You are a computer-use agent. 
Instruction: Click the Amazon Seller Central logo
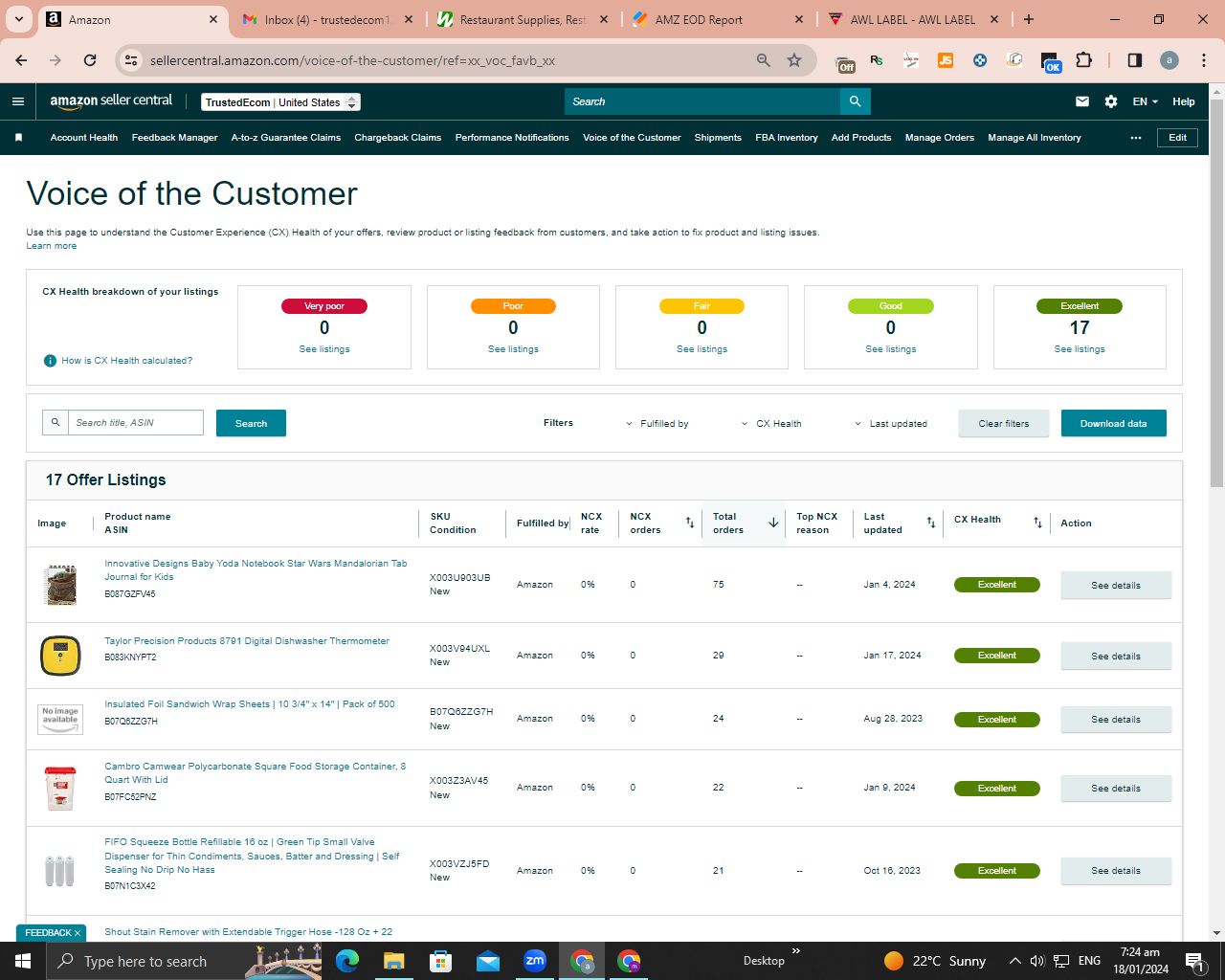[111, 101]
